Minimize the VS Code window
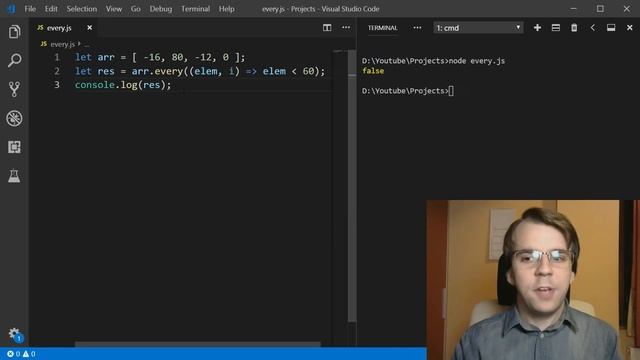 (573, 9)
